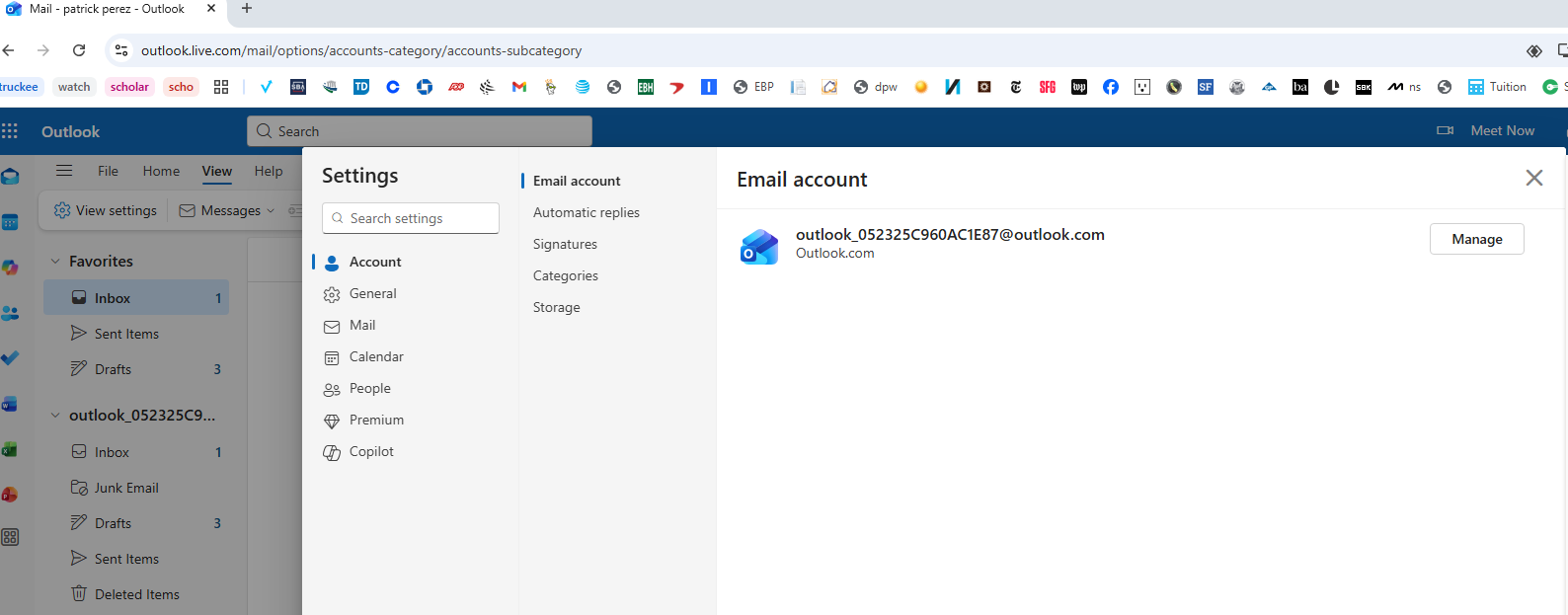The width and height of the screenshot is (1568, 615).
Task: Switch to the Help ribbon tab
Action: click(269, 171)
